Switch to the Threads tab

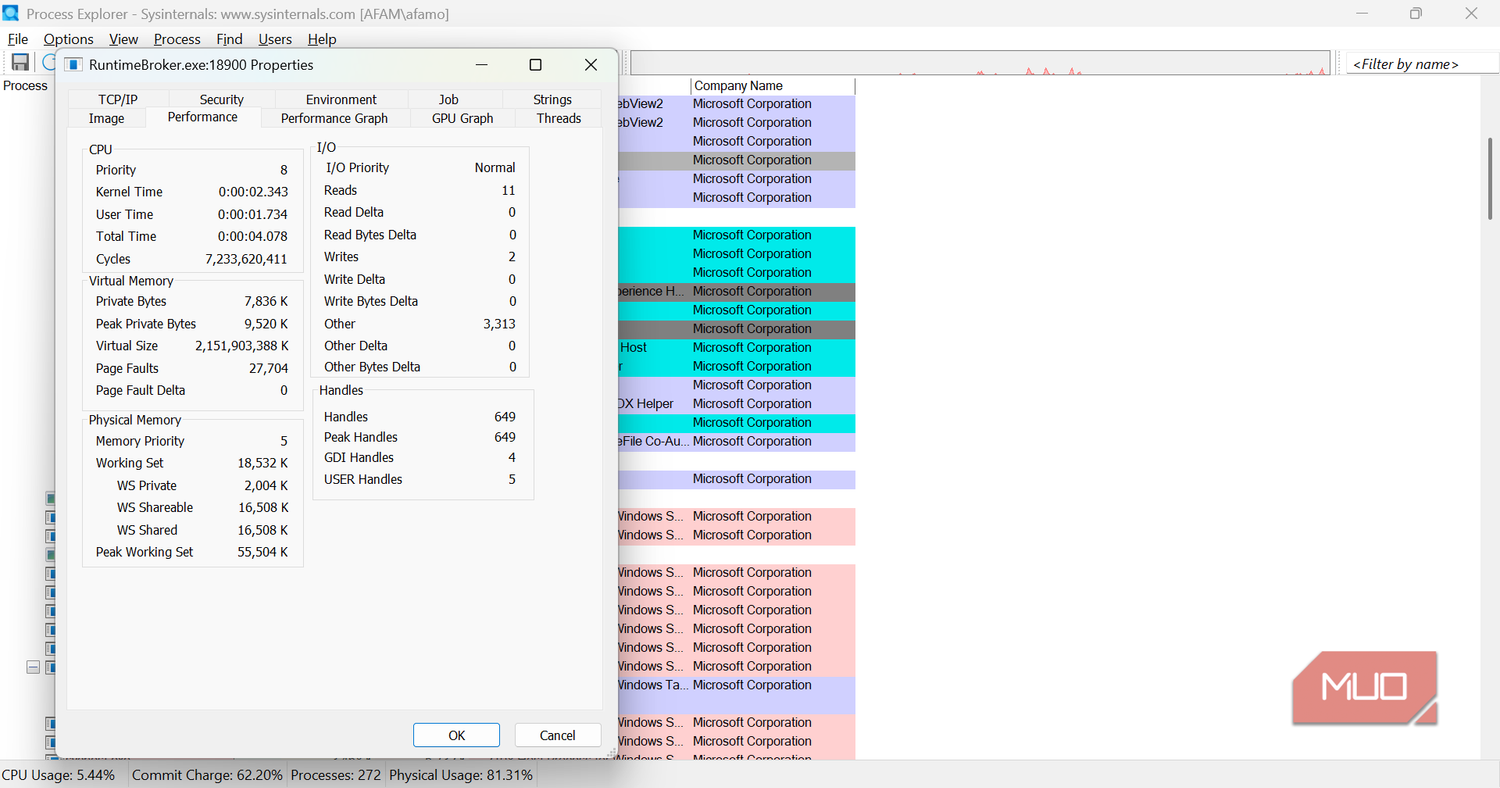559,118
